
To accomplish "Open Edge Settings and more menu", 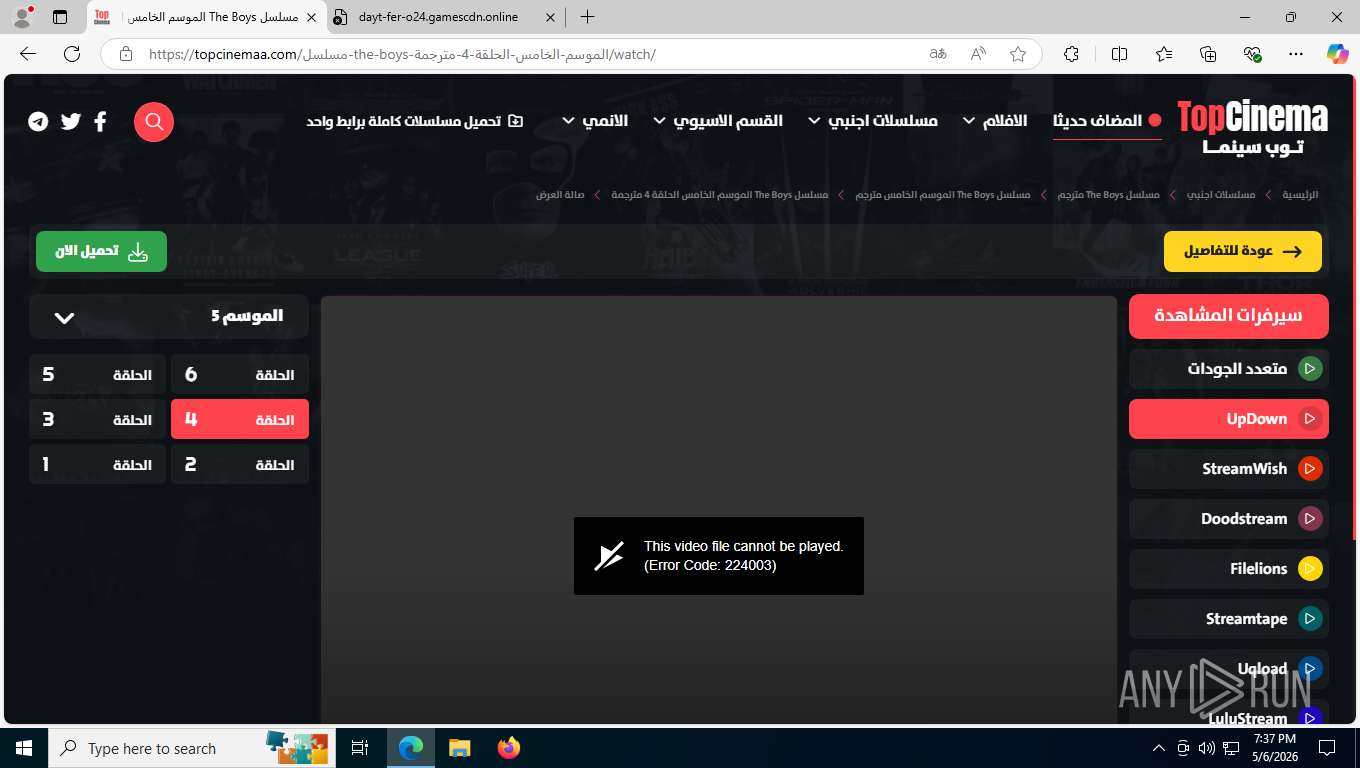I will 1296,54.
